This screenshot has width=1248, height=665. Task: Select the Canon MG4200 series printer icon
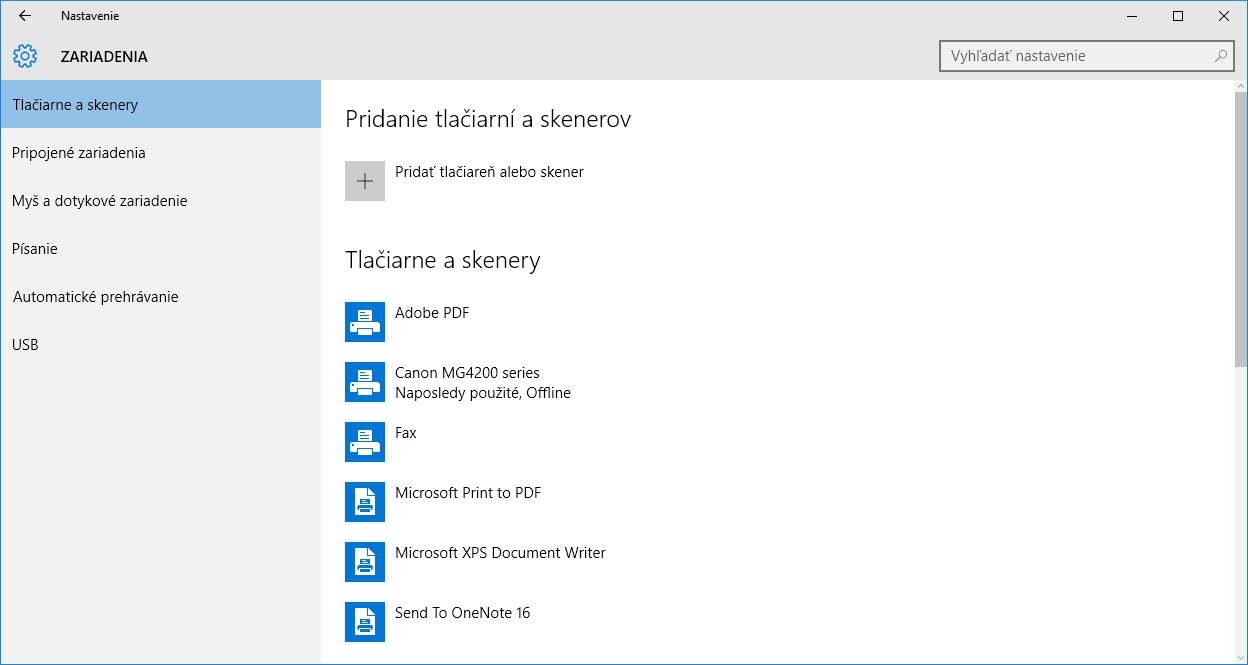[365, 382]
